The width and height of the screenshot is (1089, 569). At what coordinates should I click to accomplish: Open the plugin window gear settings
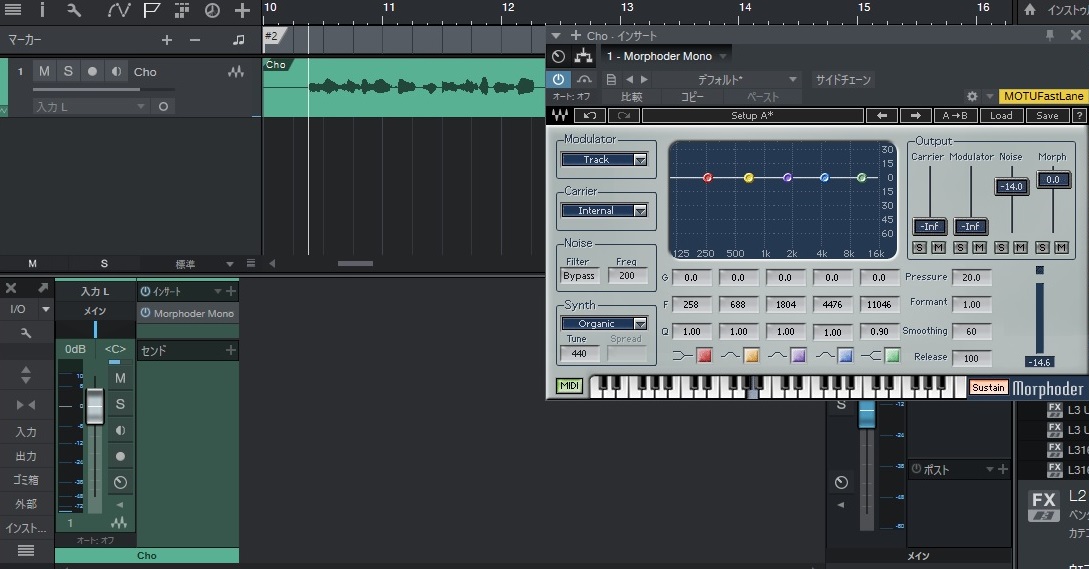click(972, 97)
